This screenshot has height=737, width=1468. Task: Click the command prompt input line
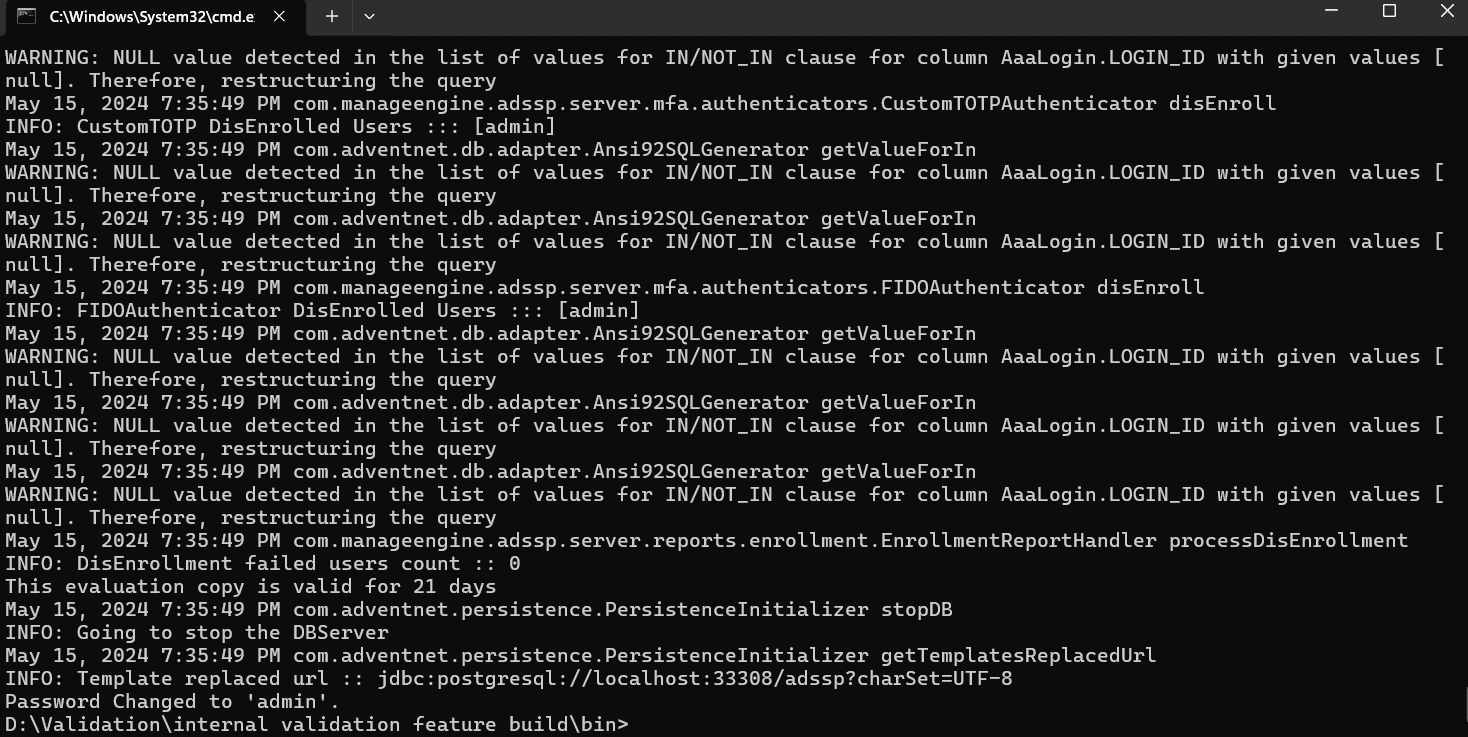(640, 724)
